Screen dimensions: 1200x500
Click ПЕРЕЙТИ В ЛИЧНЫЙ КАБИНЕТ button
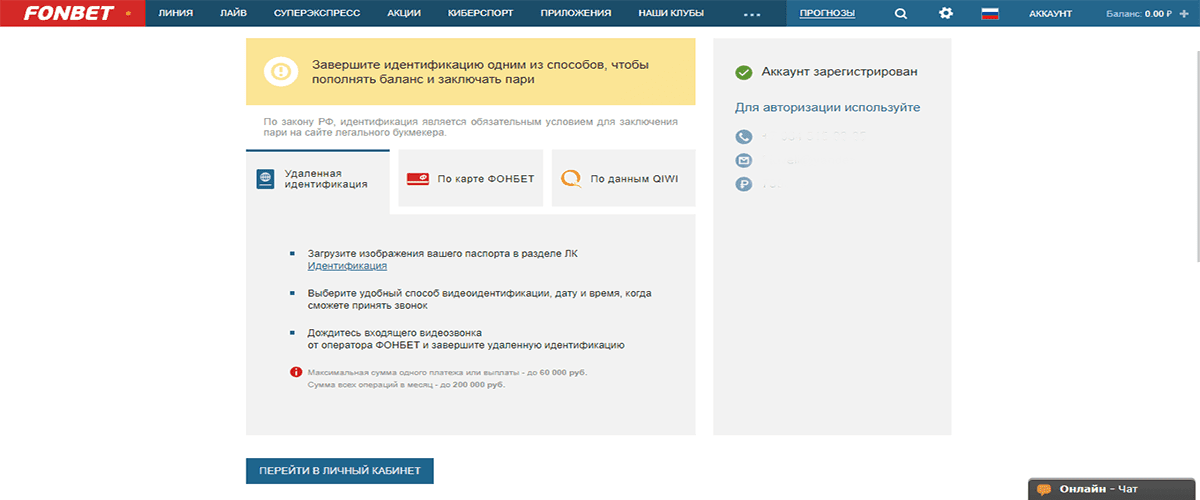pos(340,470)
